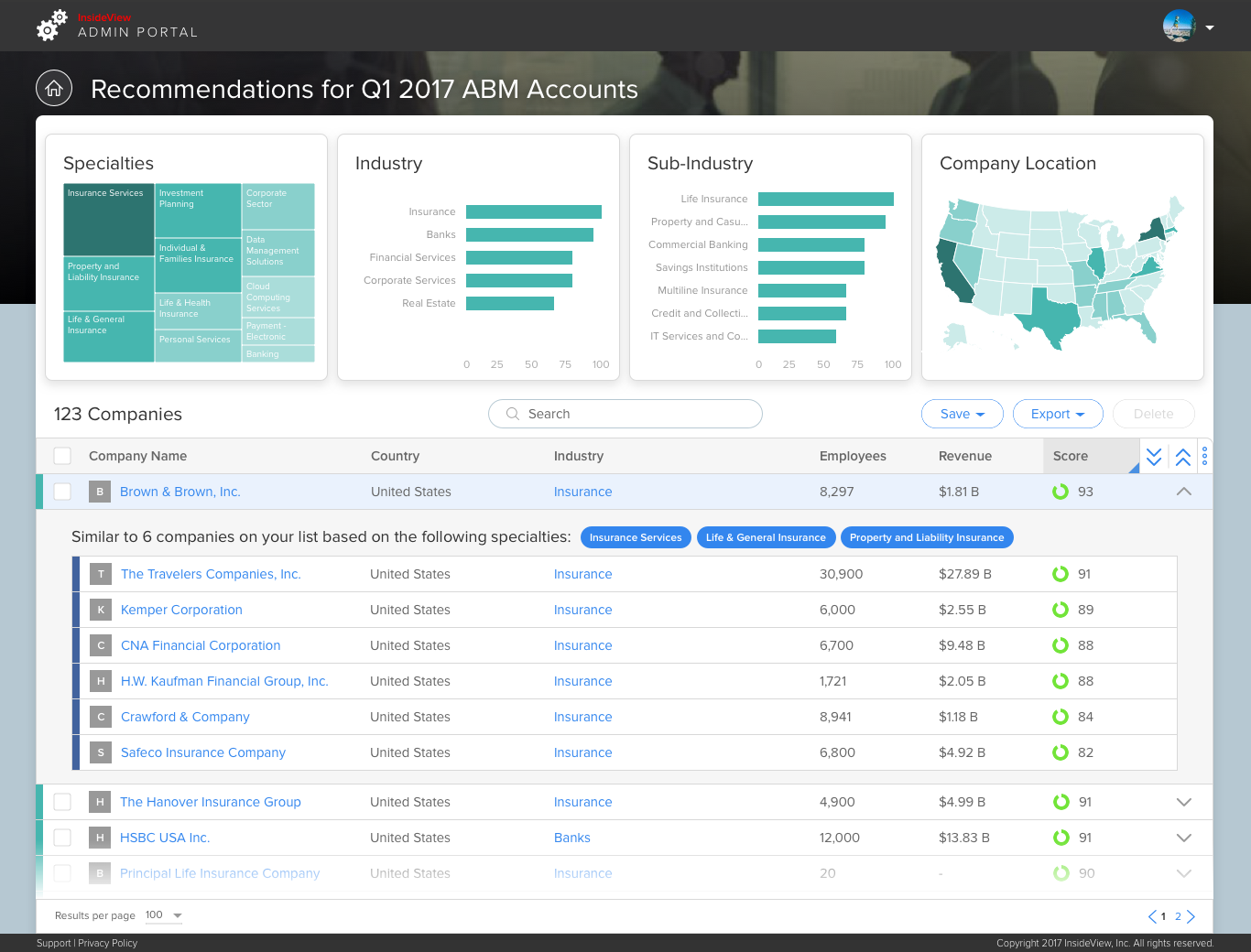Collapse the Brown & Brown expanded row
This screenshot has height=952, width=1251.
coord(1183,492)
